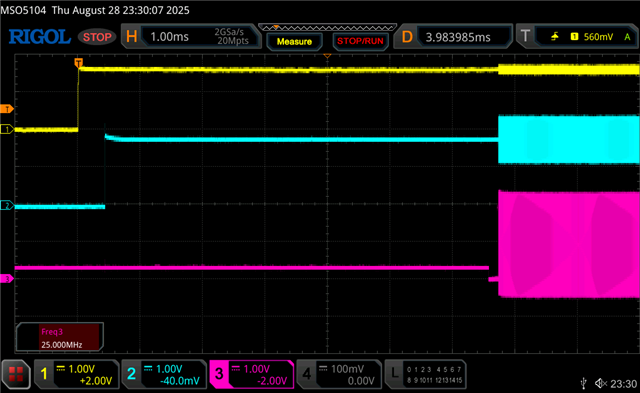Screen dimensions: 640x393
Task: Click the STOP/RUN button
Action: pyautogui.click(x=360, y=42)
